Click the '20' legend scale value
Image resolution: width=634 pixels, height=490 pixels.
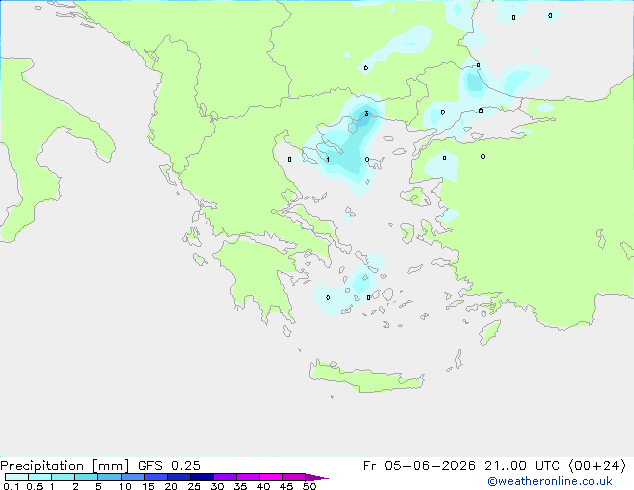pos(171,486)
